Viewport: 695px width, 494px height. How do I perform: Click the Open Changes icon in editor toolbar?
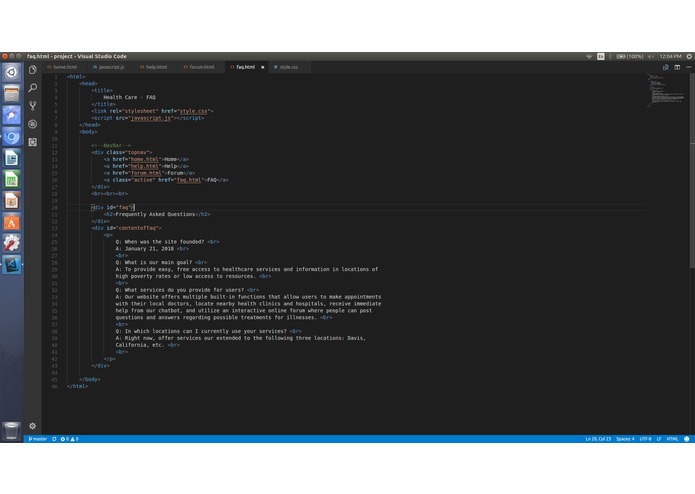click(x=665, y=67)
